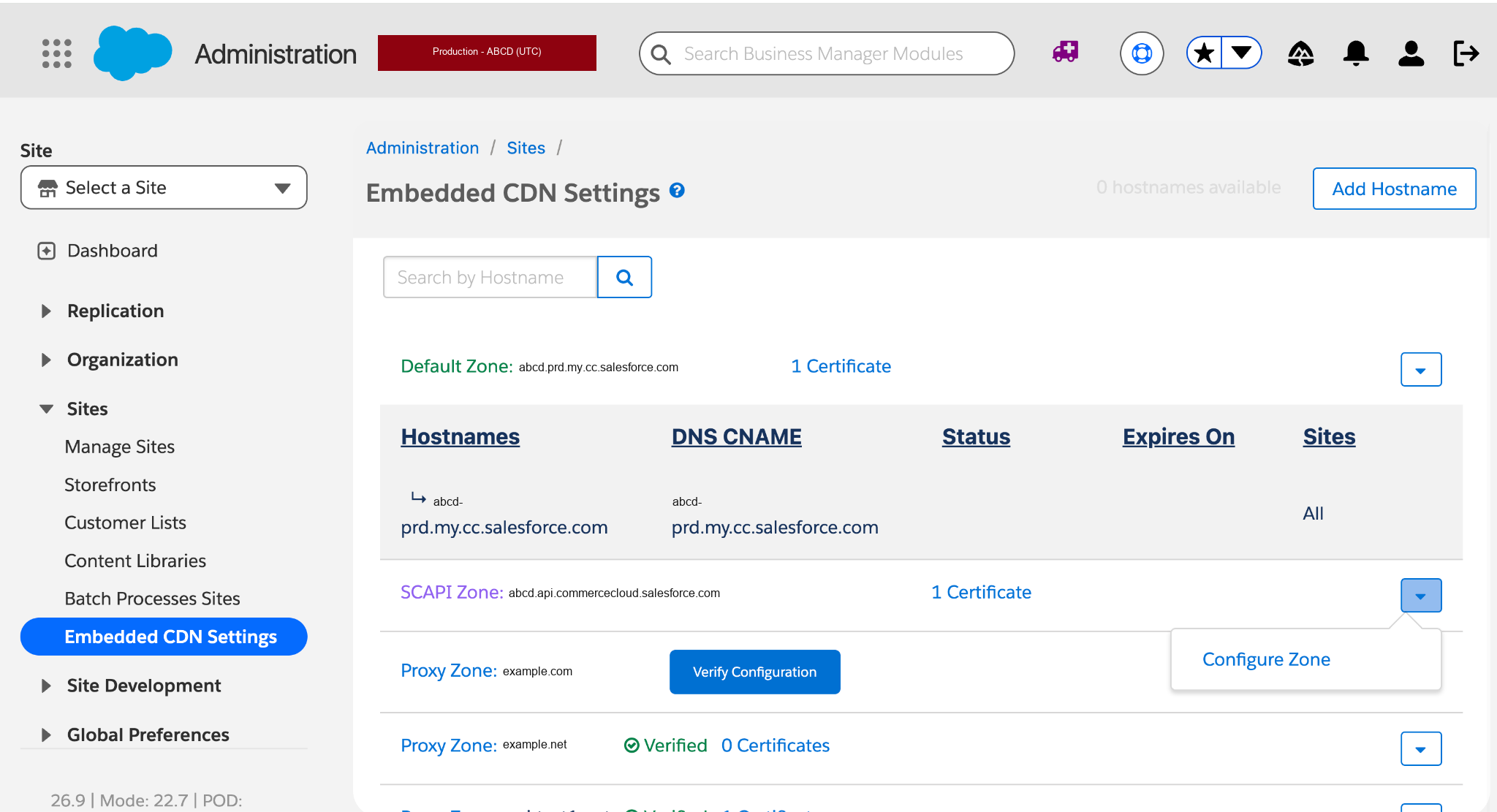
Task: Sort by Hostnames column
Action: (460, 436)
